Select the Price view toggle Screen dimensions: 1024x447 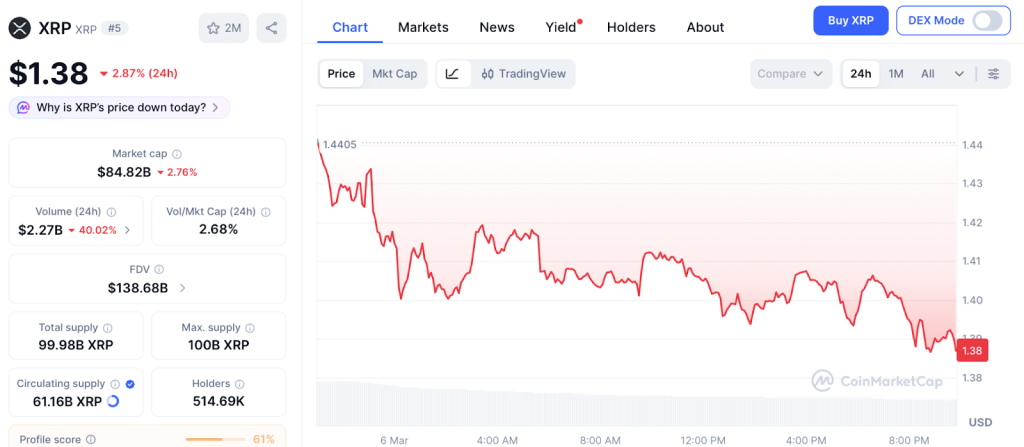point(341,74)
